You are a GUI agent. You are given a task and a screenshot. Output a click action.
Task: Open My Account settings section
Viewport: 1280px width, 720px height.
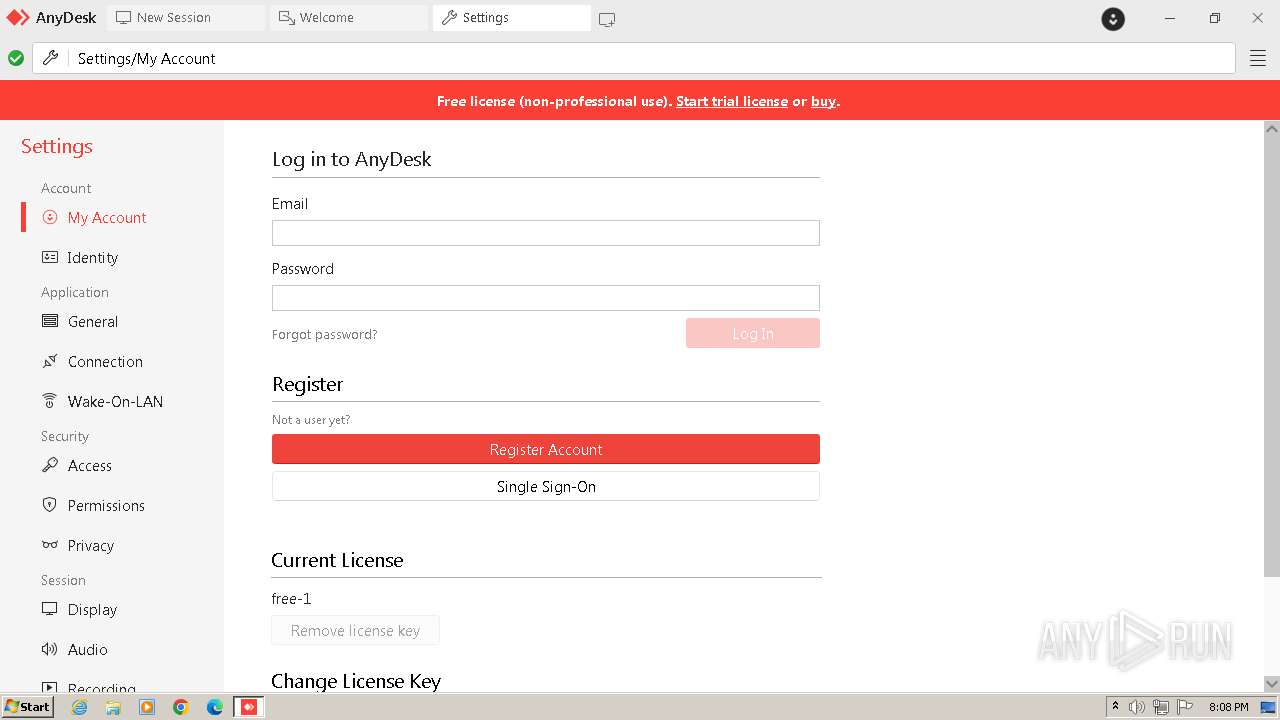(x=107, y=217)
